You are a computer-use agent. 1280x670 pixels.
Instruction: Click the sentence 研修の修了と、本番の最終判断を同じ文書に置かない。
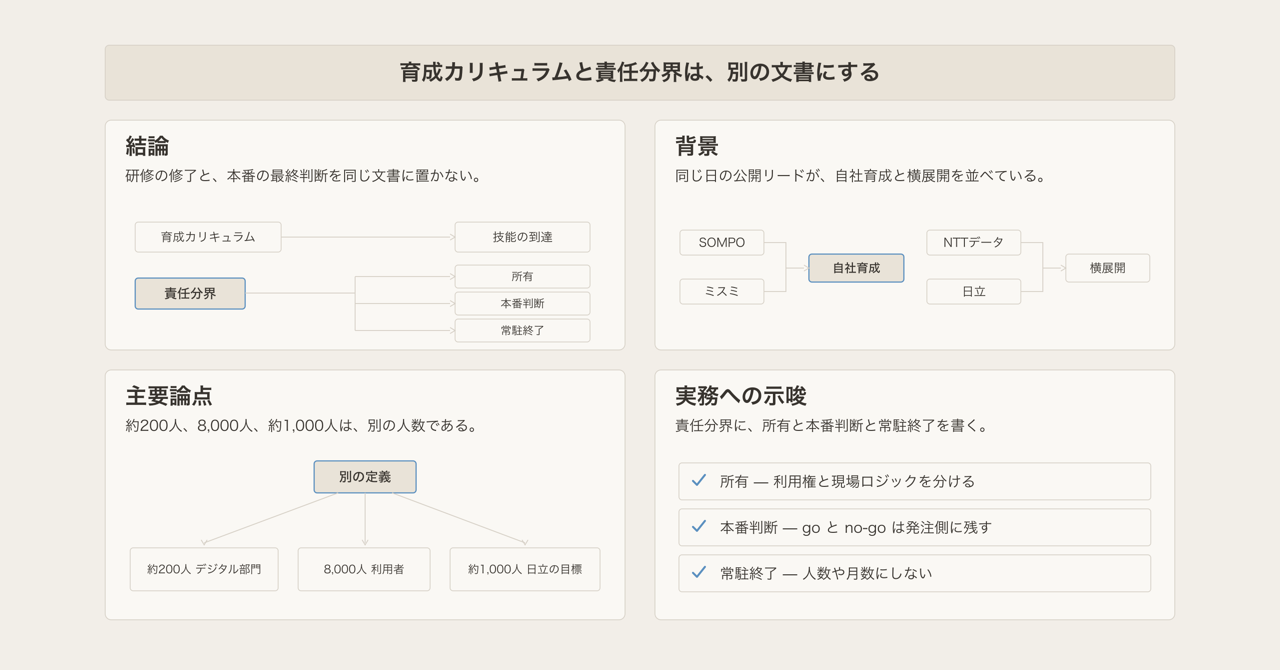[x=305, y=176]
